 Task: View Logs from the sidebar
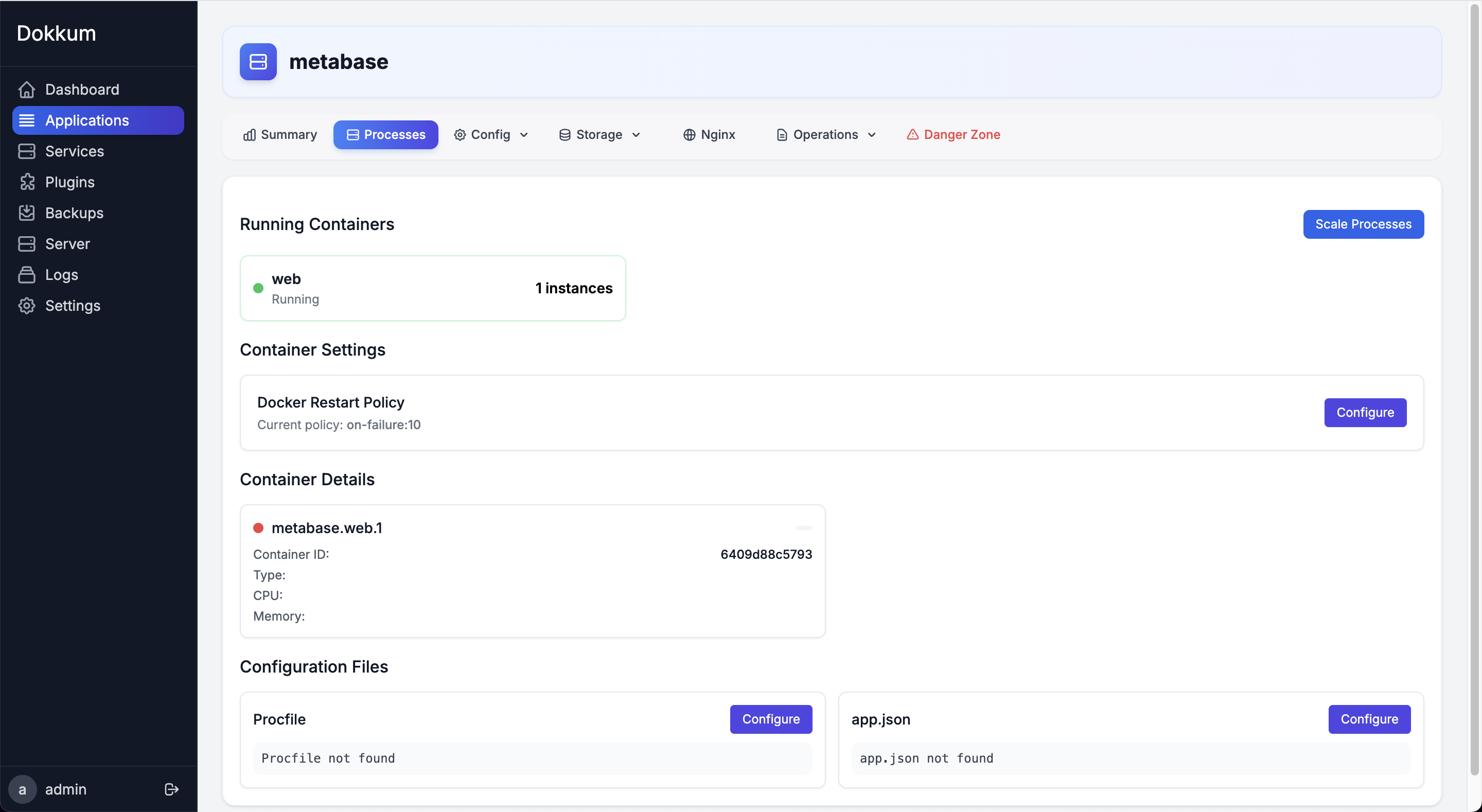pos(62,274)
